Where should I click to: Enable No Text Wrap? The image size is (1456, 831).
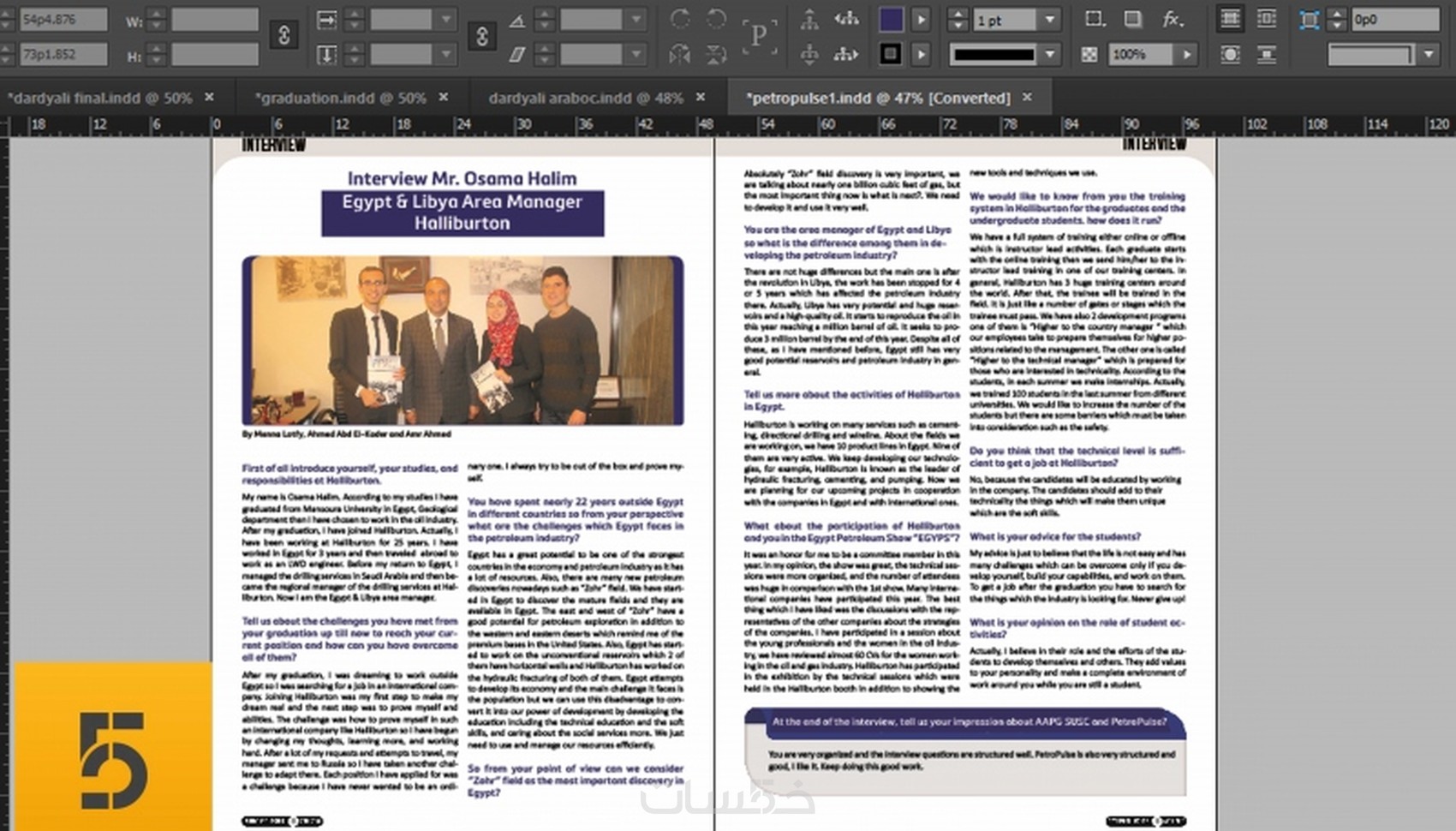click(1230, 19)
